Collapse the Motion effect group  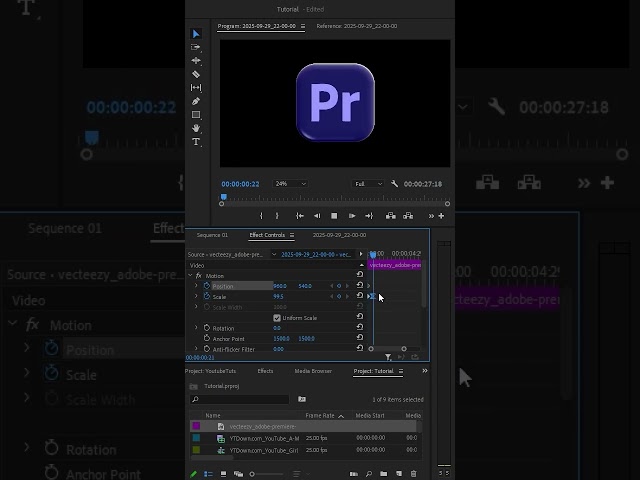[x=190, y=276]
